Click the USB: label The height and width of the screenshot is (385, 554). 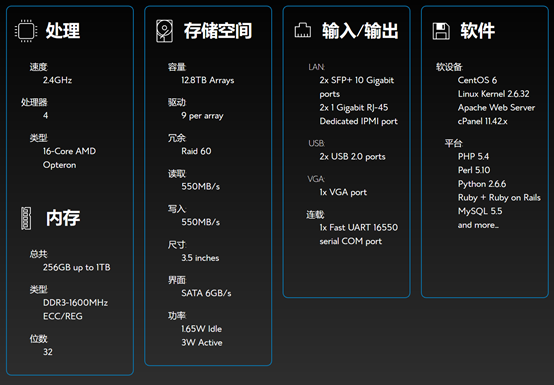click(316, 143)
